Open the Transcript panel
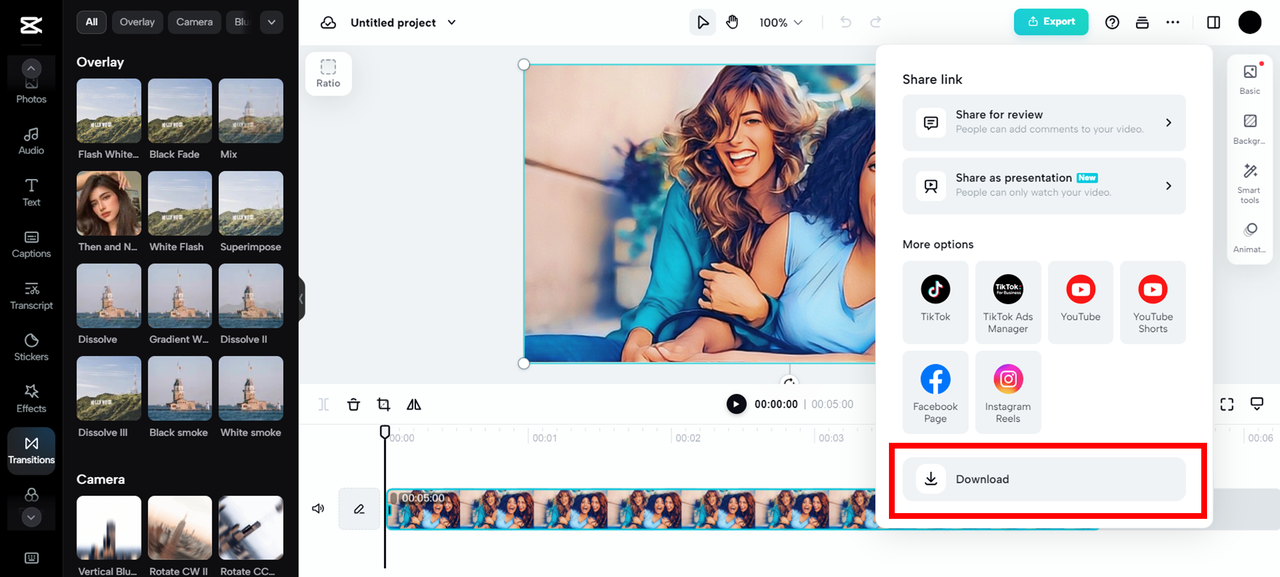The image size is (1280, 577). (x=31, y=296)
